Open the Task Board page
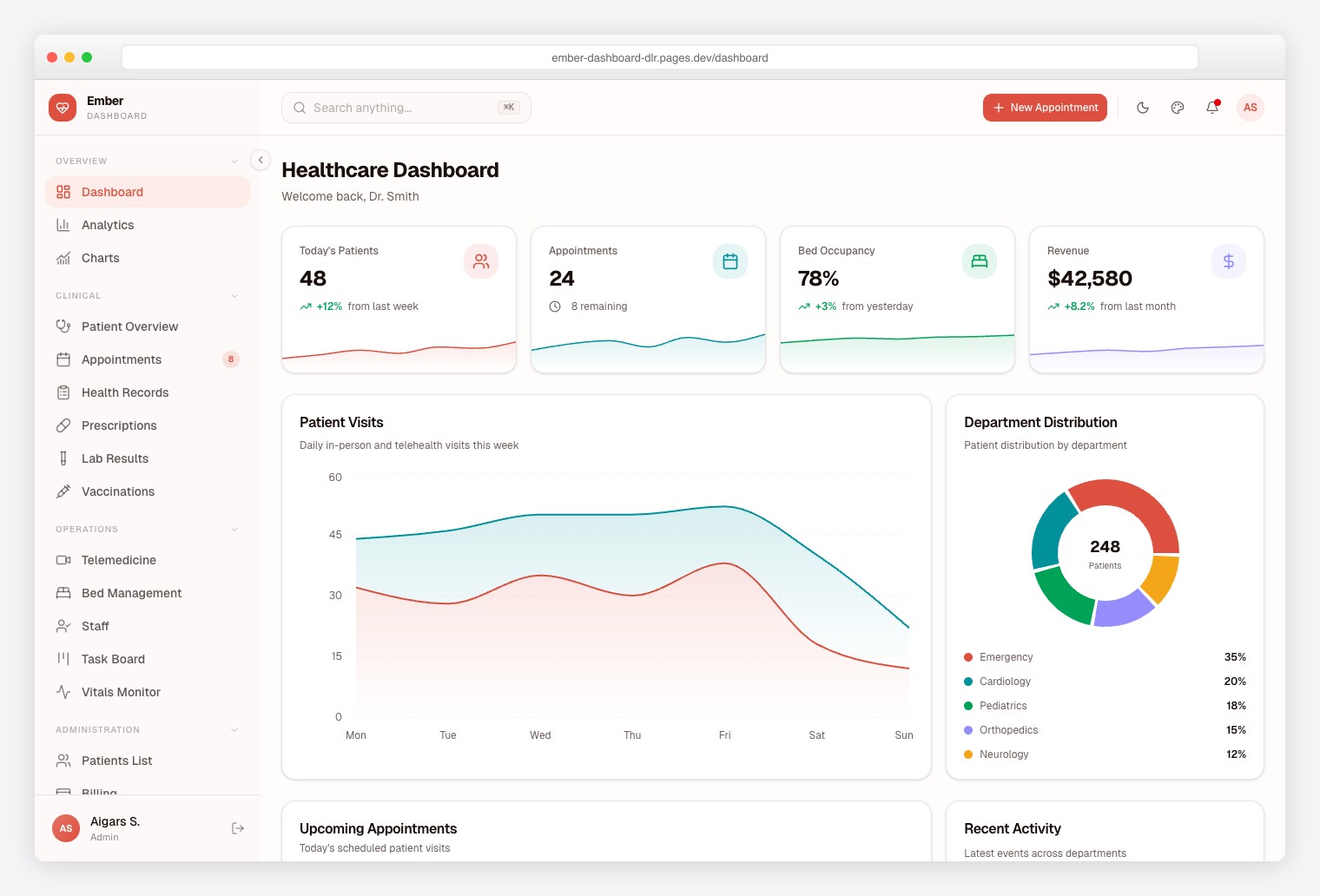Image resolution: width=1320 pixels, height=896 pixels. coord(113,659)
